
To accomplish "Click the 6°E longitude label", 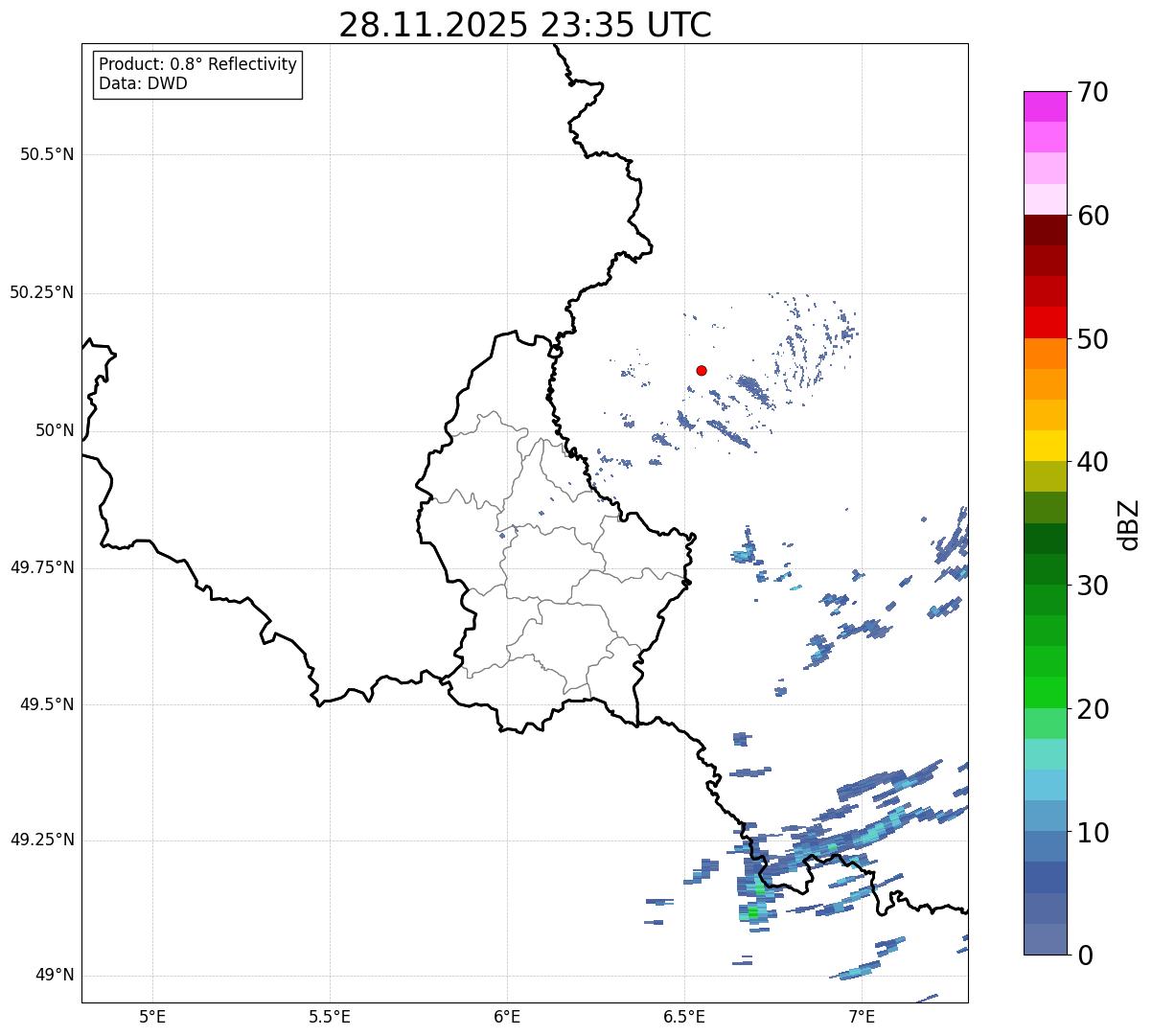I will 507,1016.
